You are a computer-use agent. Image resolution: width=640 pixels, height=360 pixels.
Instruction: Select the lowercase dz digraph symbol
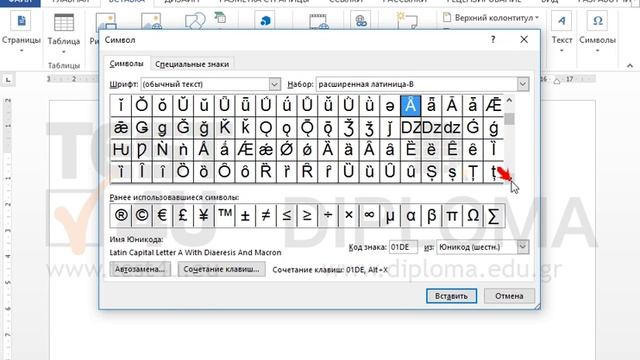pos(452,128)
